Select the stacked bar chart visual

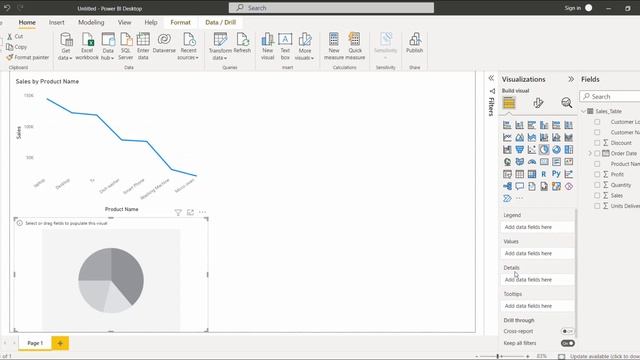507,125
